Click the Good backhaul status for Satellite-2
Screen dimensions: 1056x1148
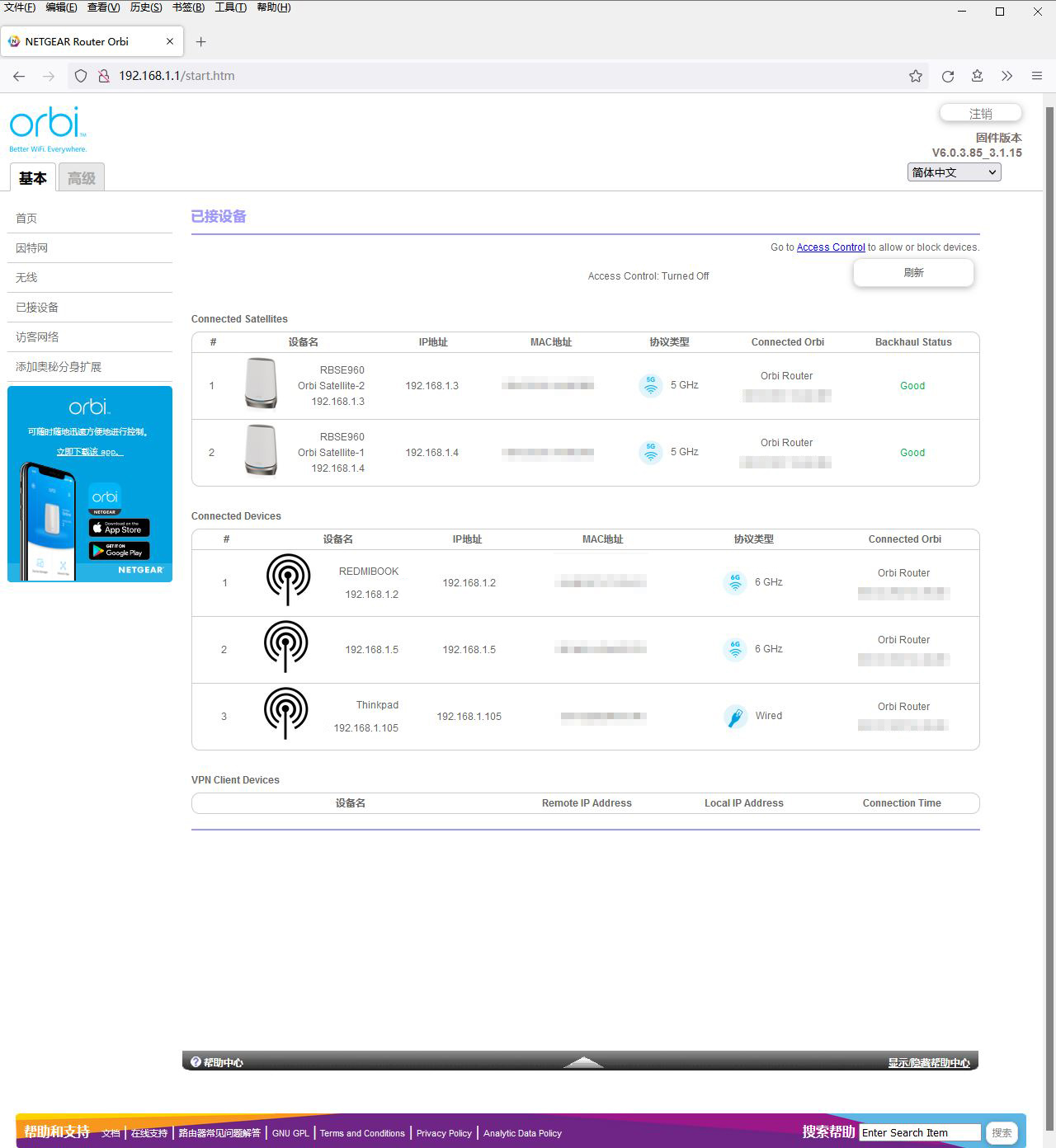coord(912,386)
